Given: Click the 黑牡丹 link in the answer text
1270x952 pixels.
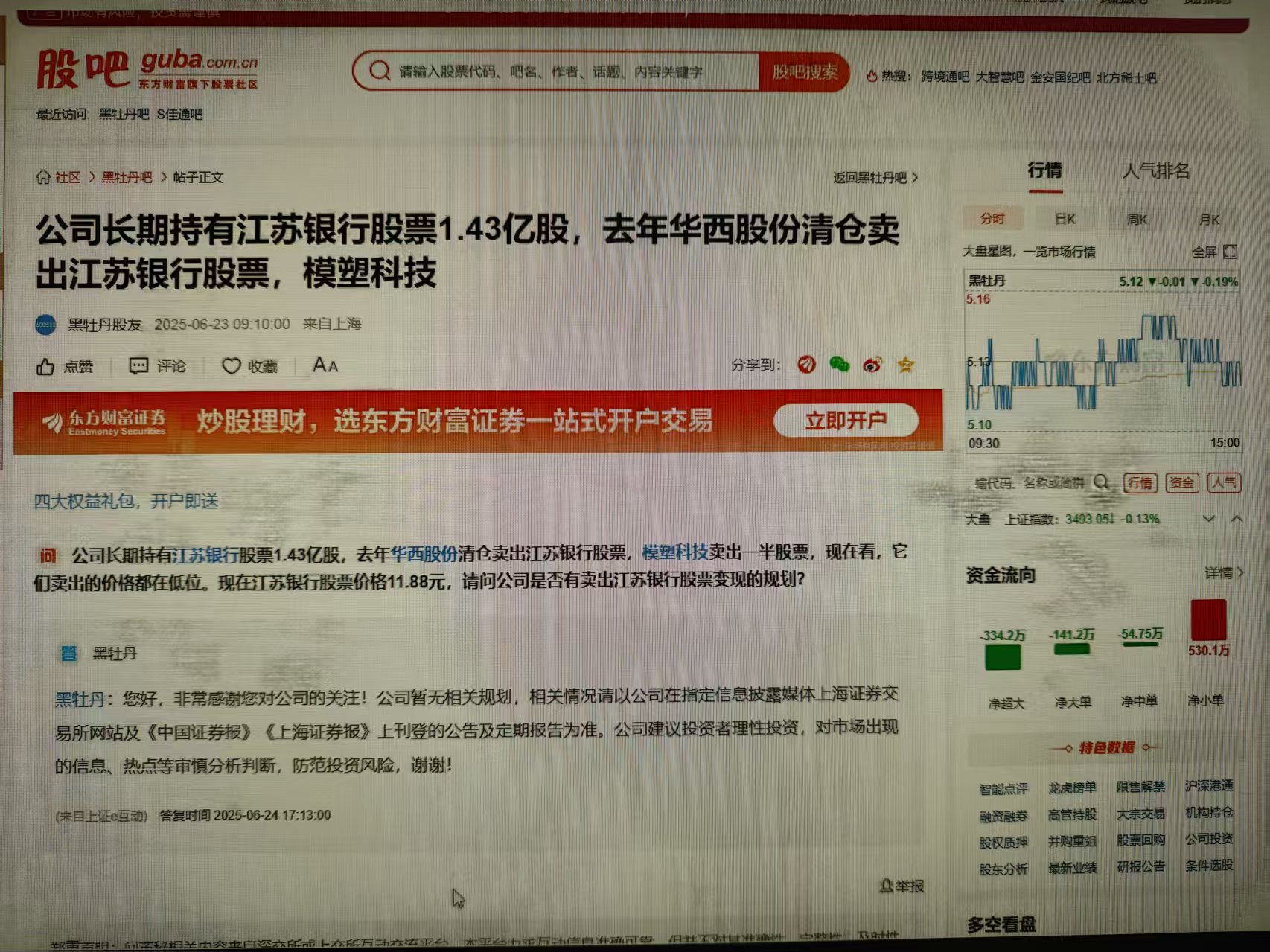Looking at the screenshot, I should coord(80,699).
